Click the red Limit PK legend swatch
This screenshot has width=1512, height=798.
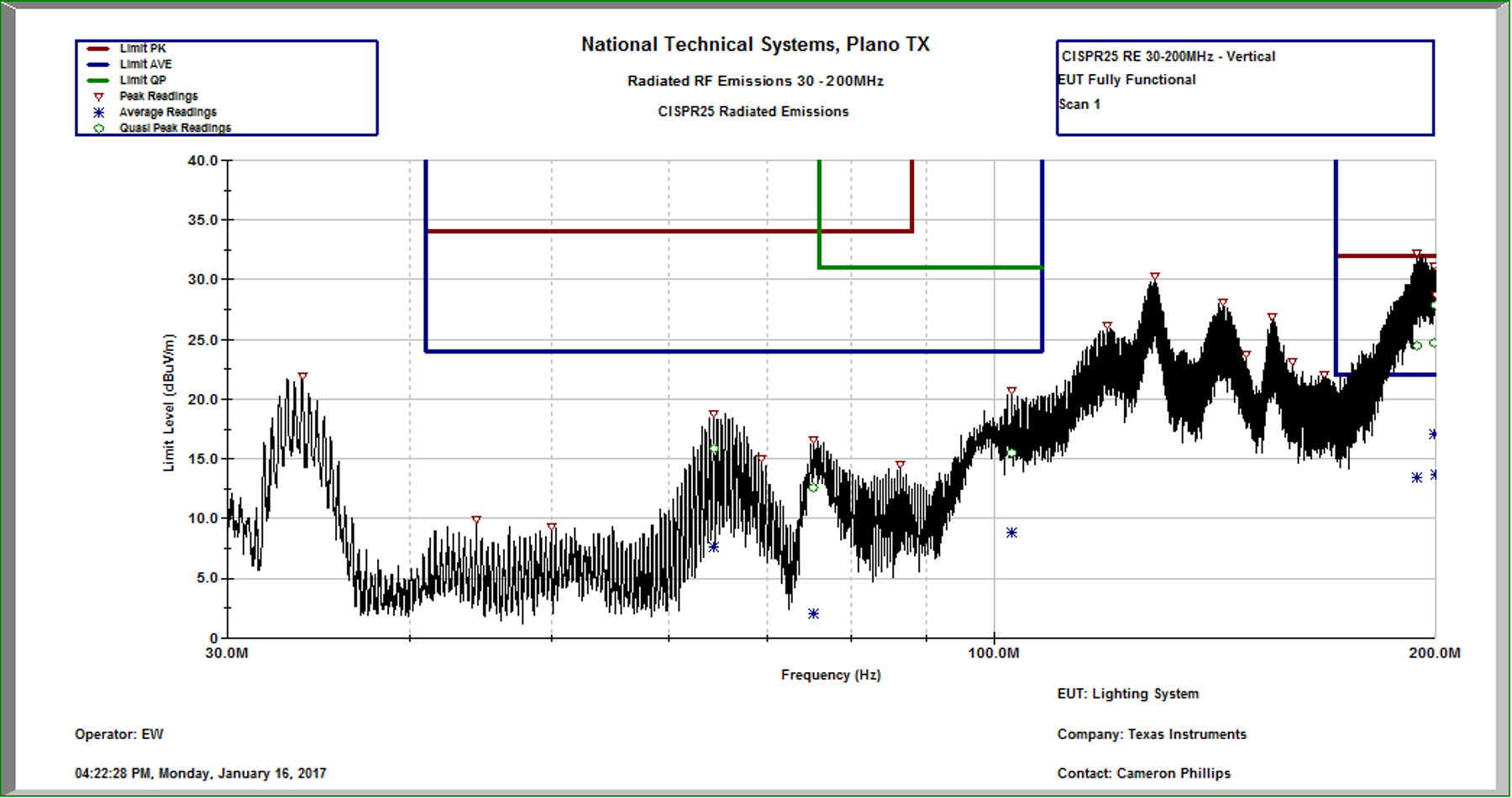tap(98, 49)
